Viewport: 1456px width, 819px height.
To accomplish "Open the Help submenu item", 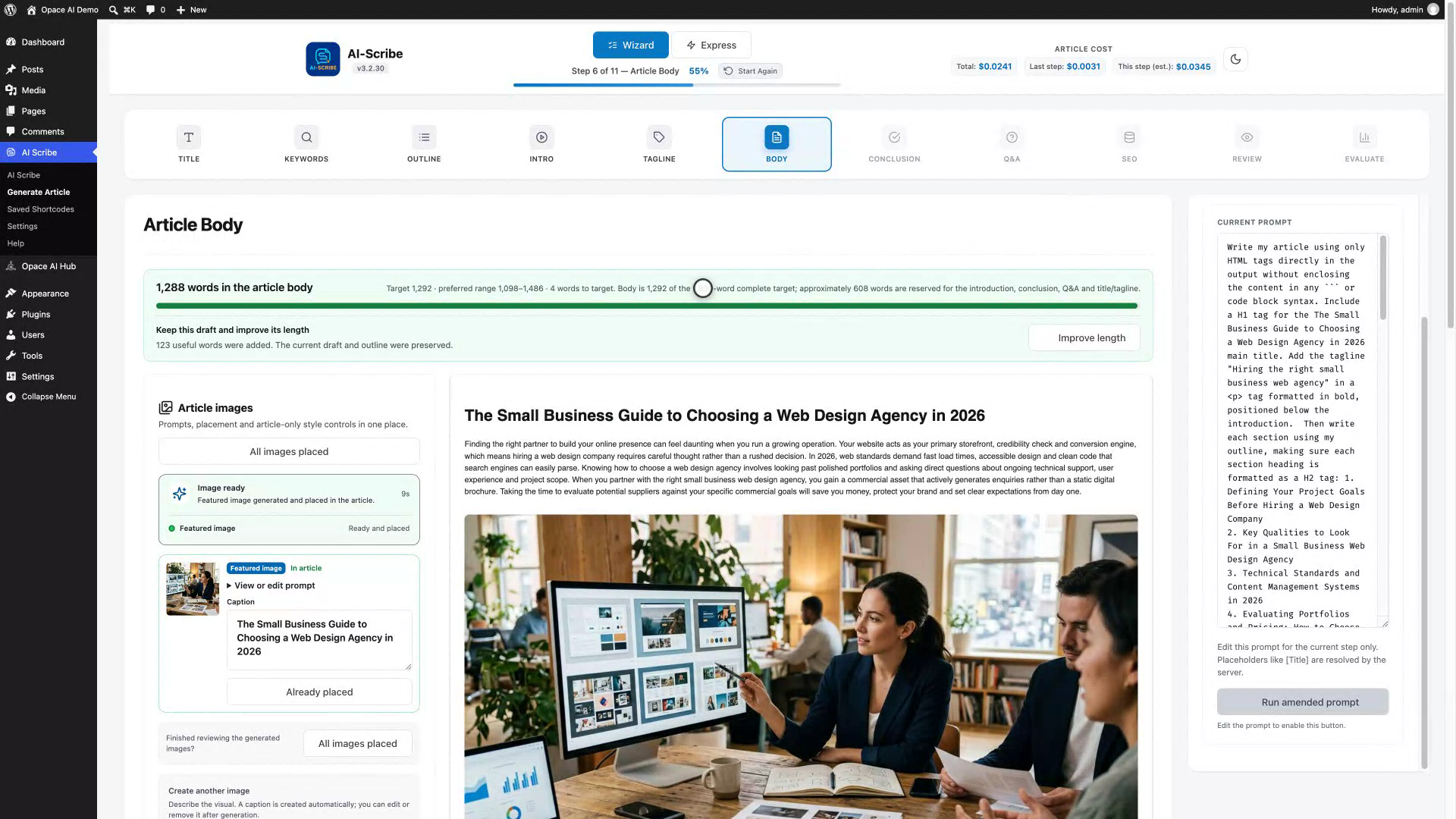I will (16, 243).
